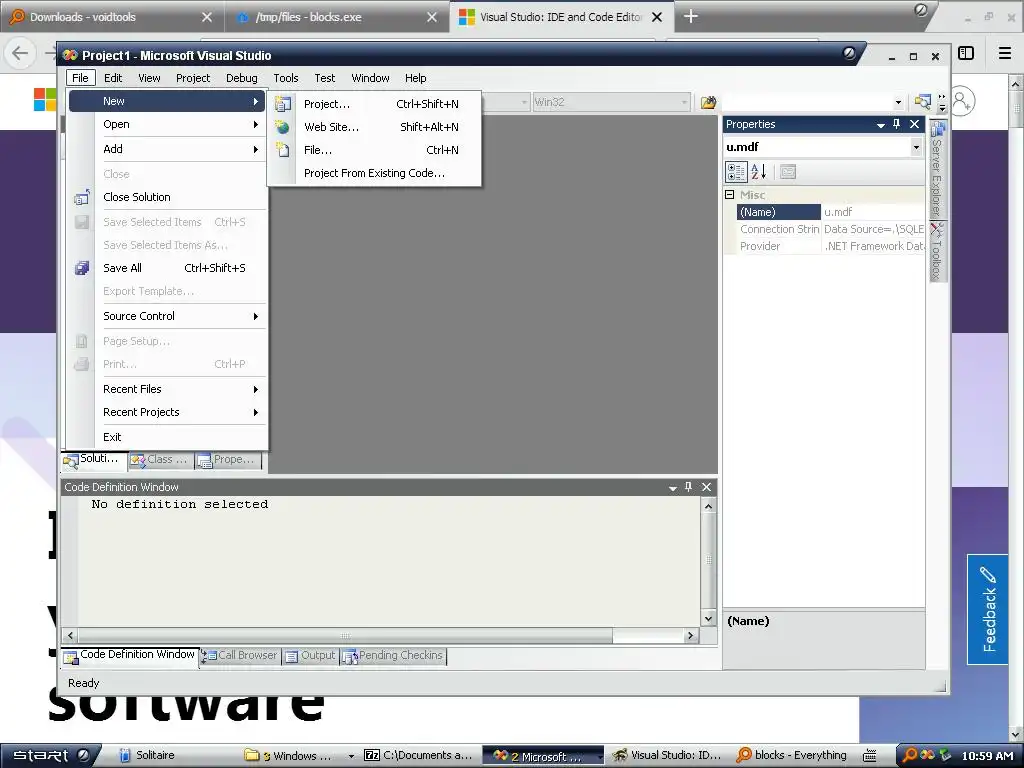Click browser back arrow button

click(x=20, y=53)
